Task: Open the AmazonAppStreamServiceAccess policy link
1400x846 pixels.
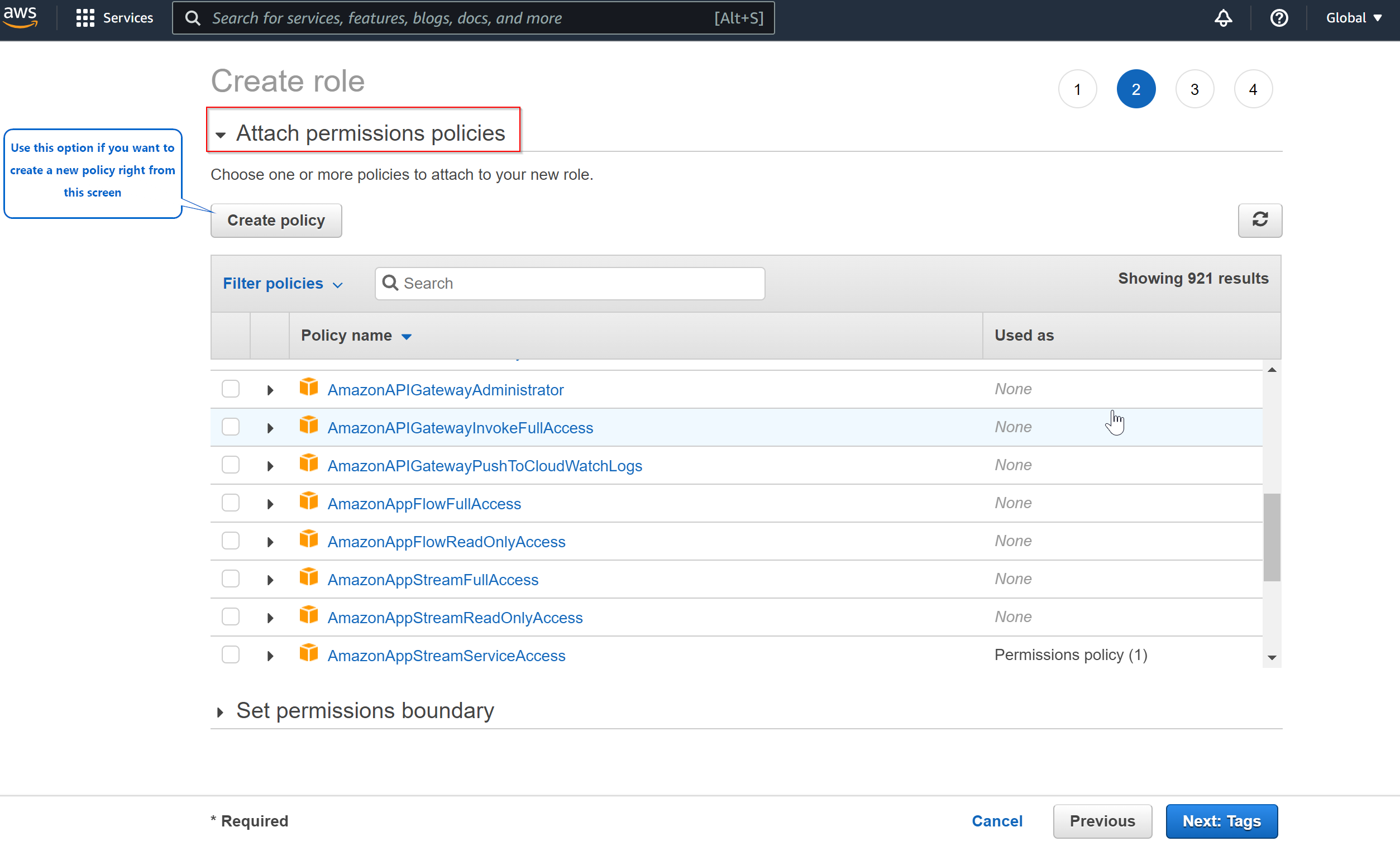Action: [447, 656]
